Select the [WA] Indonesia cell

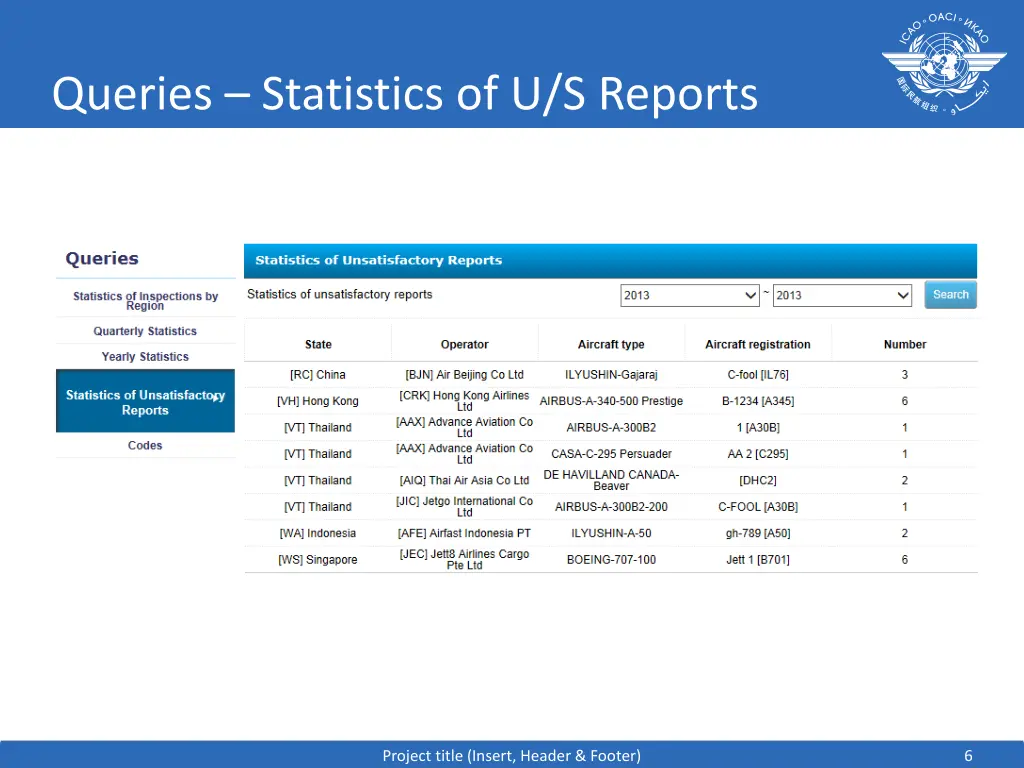318,534
